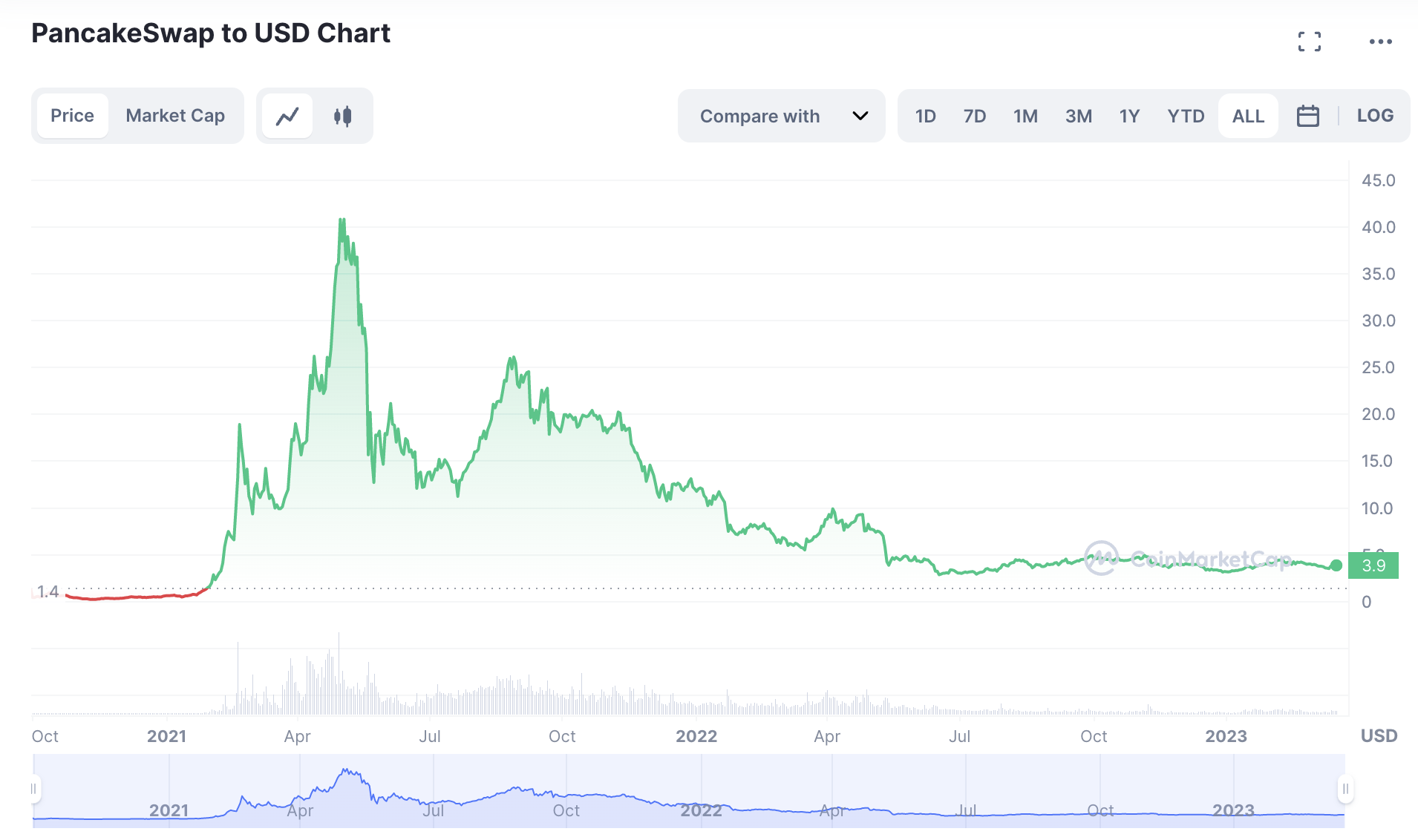
Task: Enter fullscreen chart mode
Action: (1309, 42)
